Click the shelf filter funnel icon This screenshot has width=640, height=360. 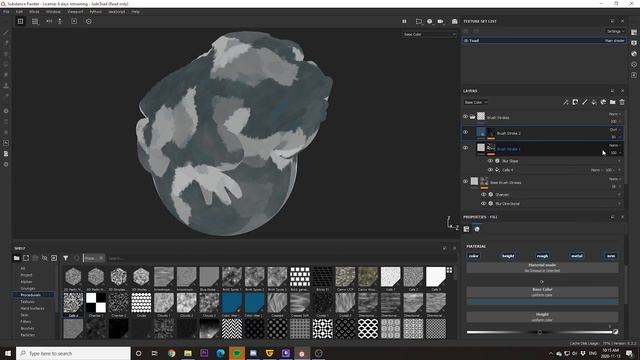(x=66, y=258)
